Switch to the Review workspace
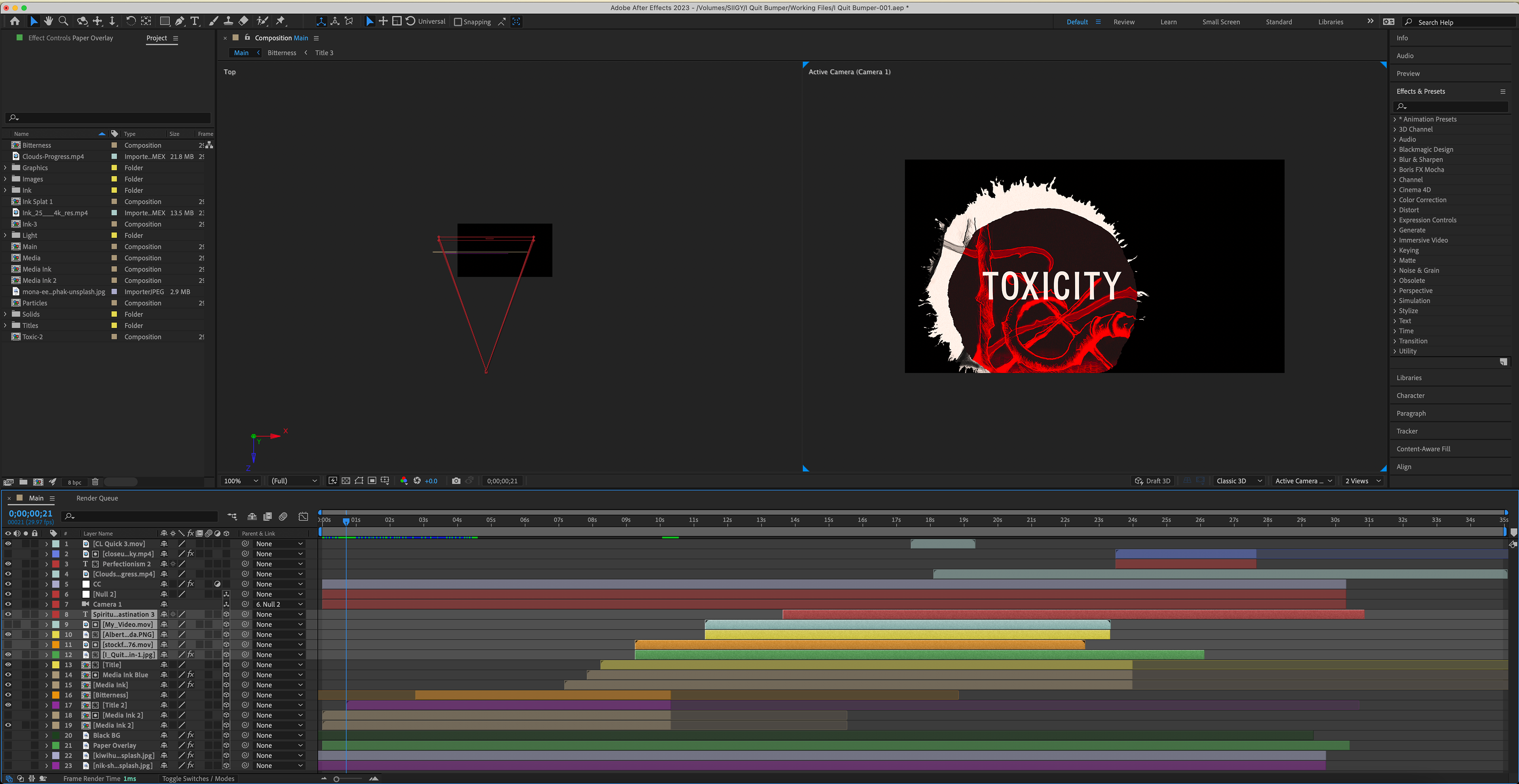This screenshot has height=784, width=1519. (x=1124, y=22)
